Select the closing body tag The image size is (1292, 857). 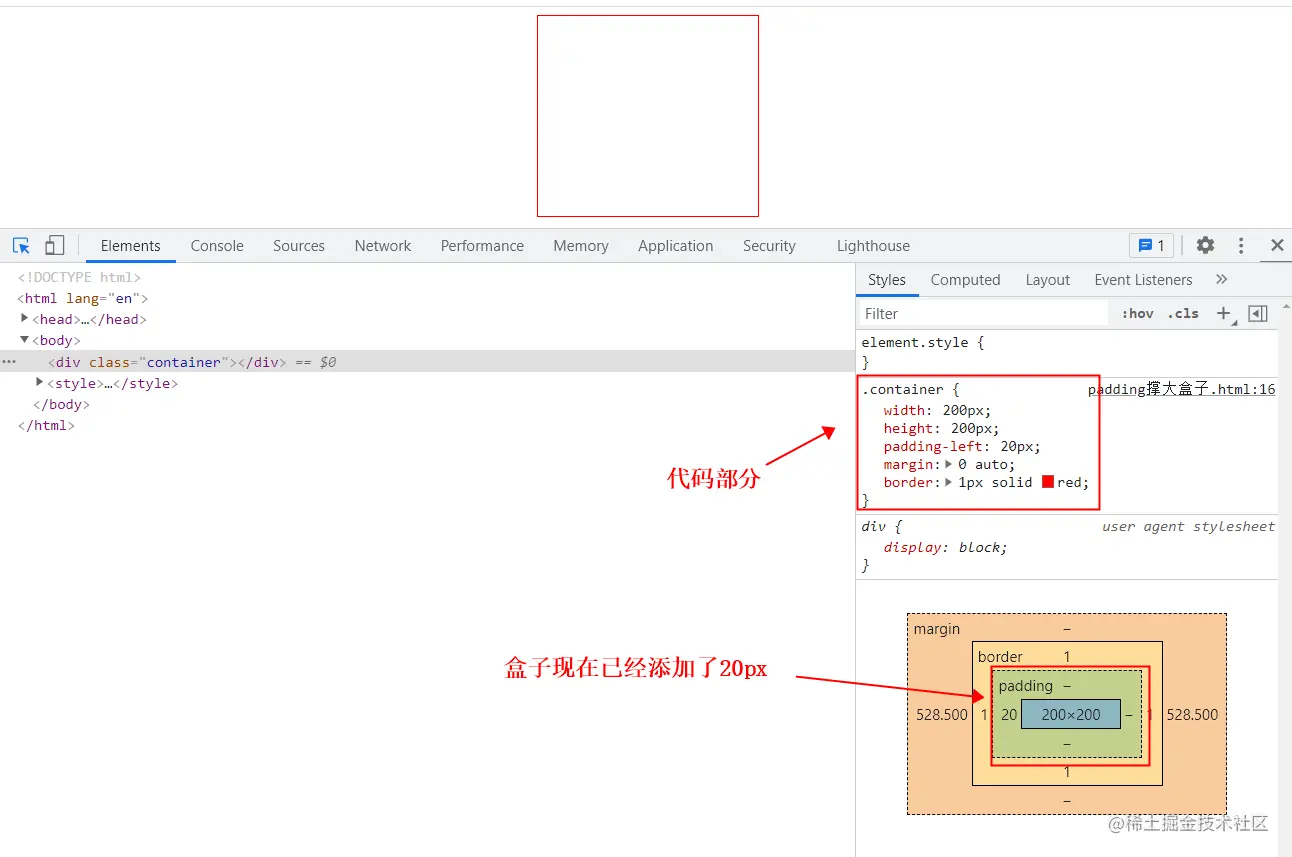pyautogui.click(x=61, y=404)
